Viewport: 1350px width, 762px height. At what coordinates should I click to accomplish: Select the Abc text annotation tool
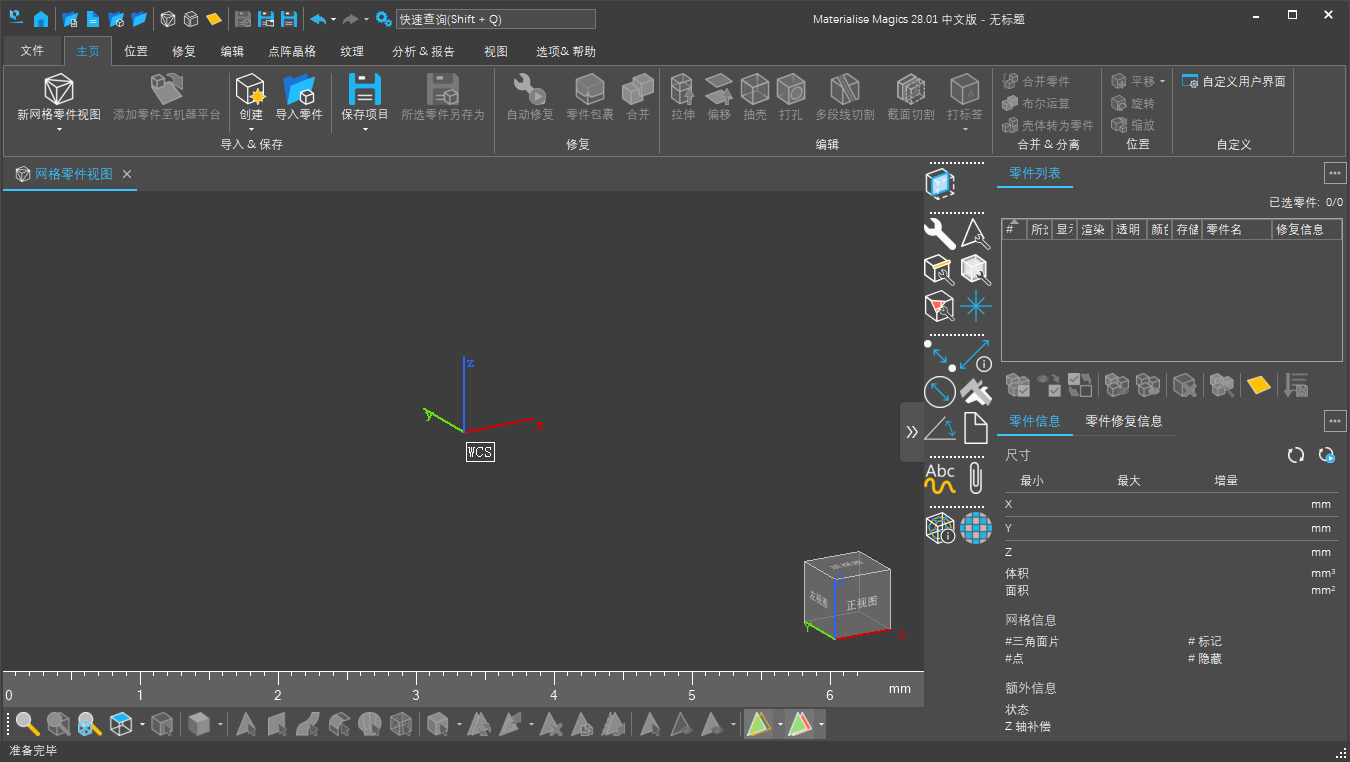tap(941, 477)
